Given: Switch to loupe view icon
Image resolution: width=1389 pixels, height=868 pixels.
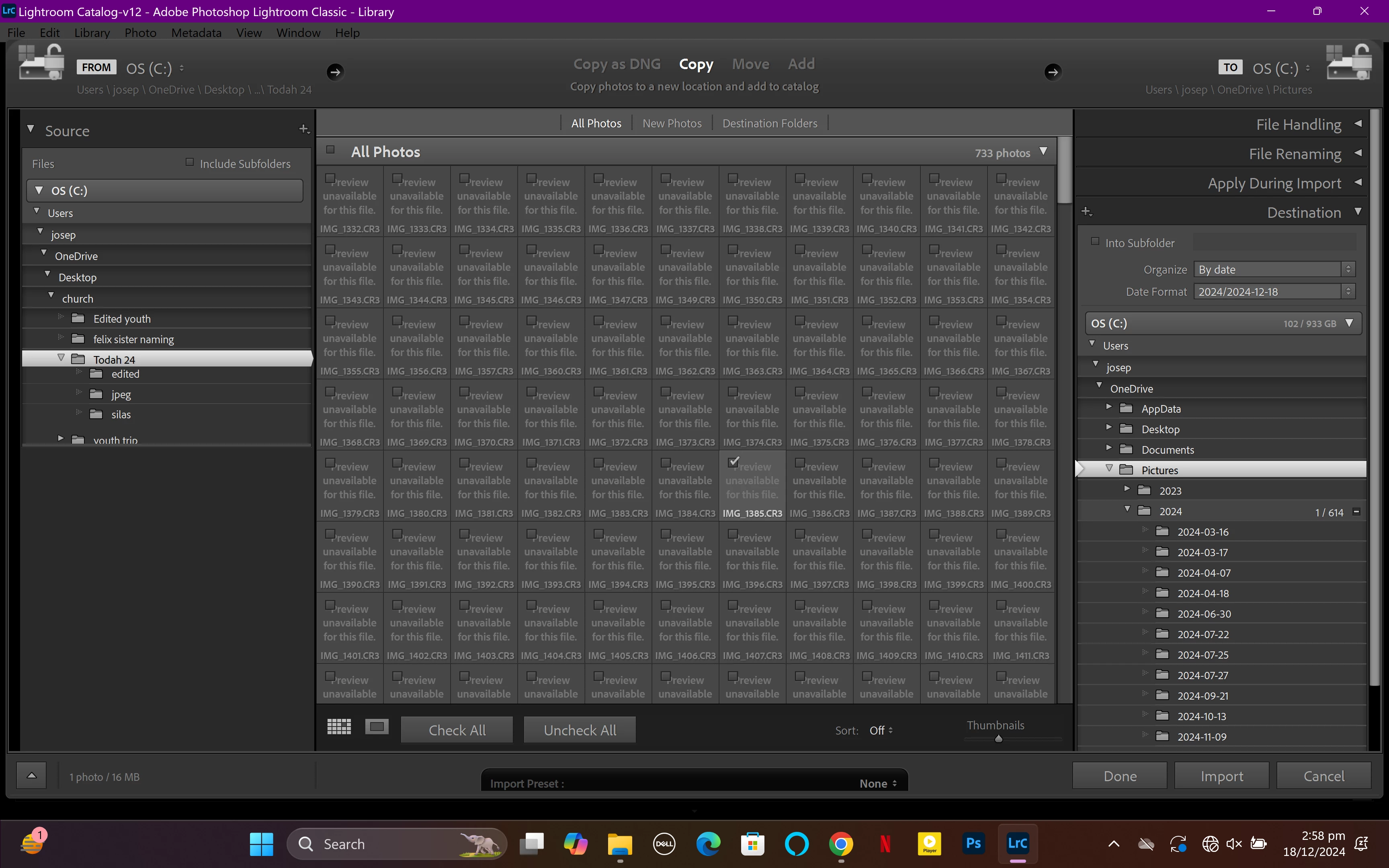Looking at the screenshot, I should click(x=377, y=727).
